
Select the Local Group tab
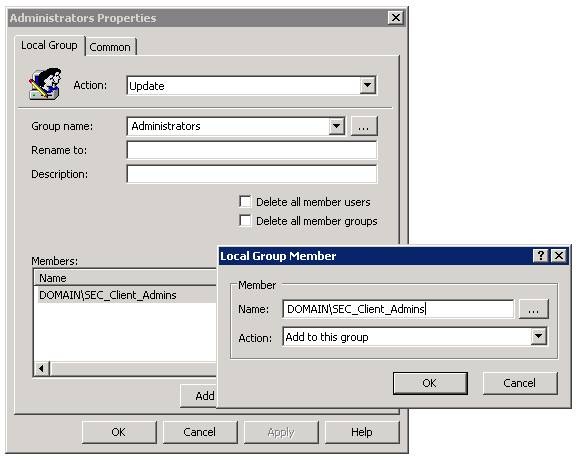(x=49, y=45)
